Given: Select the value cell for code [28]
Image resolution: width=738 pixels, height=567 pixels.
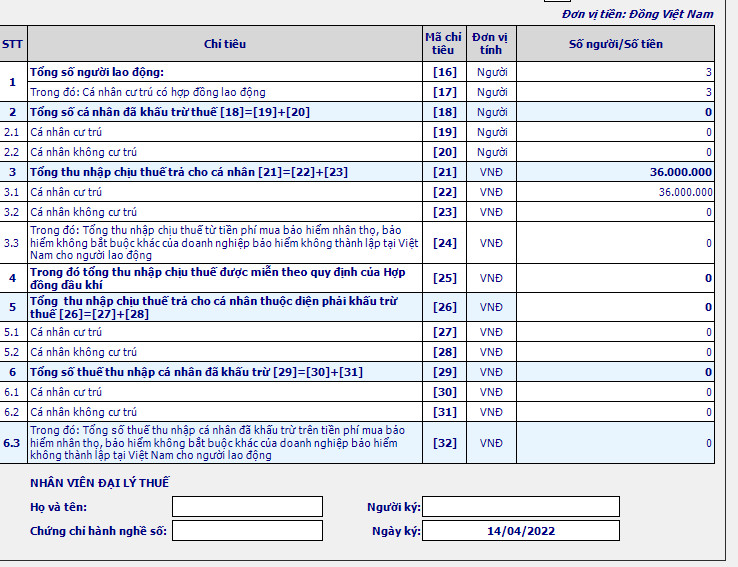Looking at the screenshot, I should 615,352.
